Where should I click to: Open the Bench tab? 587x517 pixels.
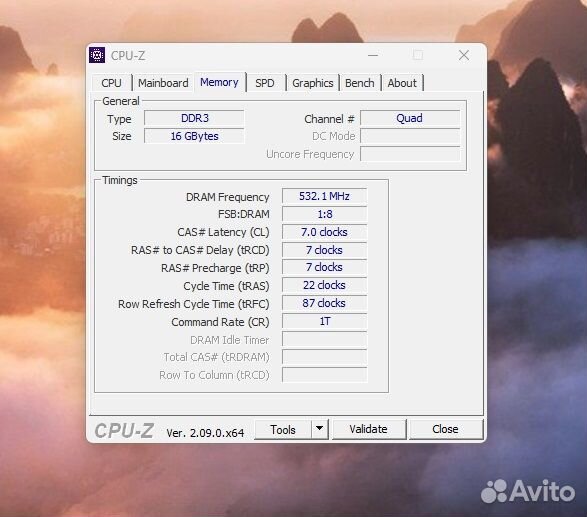(x=360, y=83)
